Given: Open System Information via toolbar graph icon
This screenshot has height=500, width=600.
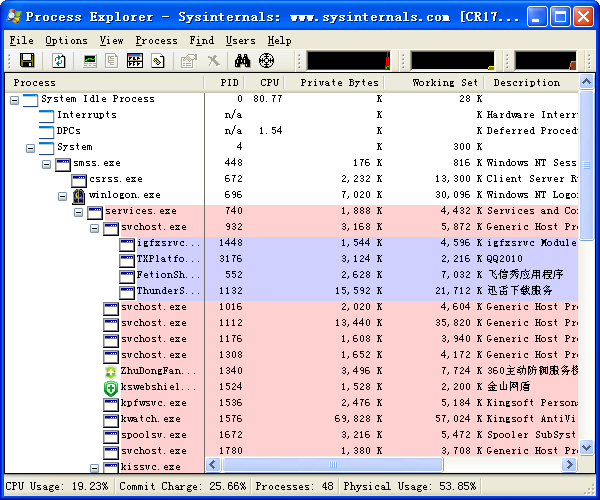Looking at the screenshot, I should (90, 61).
